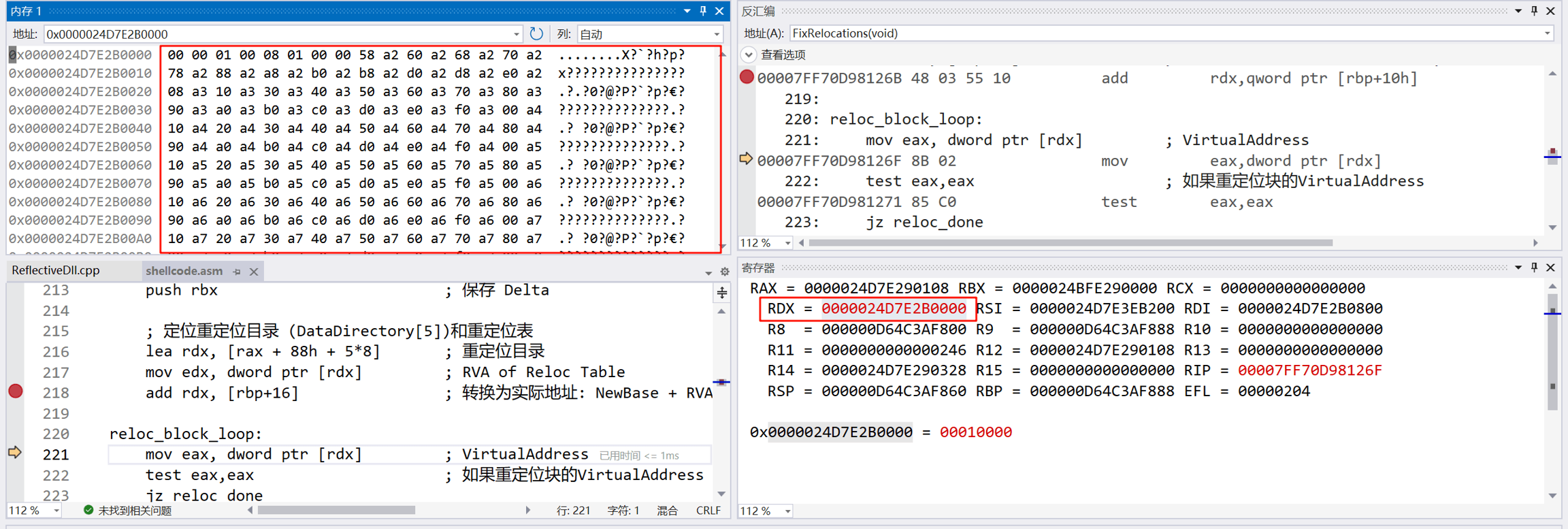Screen dimensions: 1568x529
Task: Click the pin icon on shellcode.asm tab
Action: pos(237,272)
